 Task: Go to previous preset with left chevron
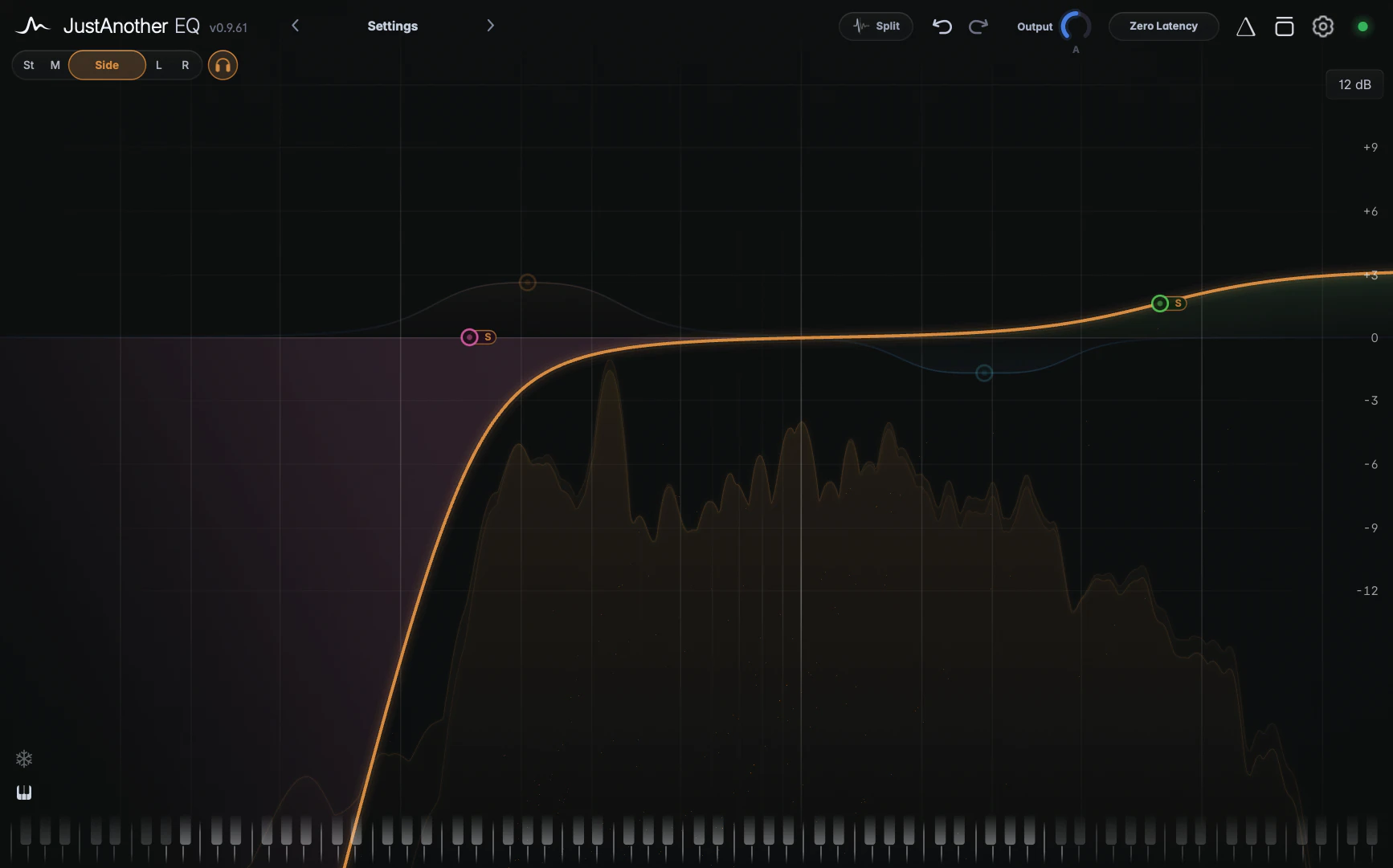[295, 26]
